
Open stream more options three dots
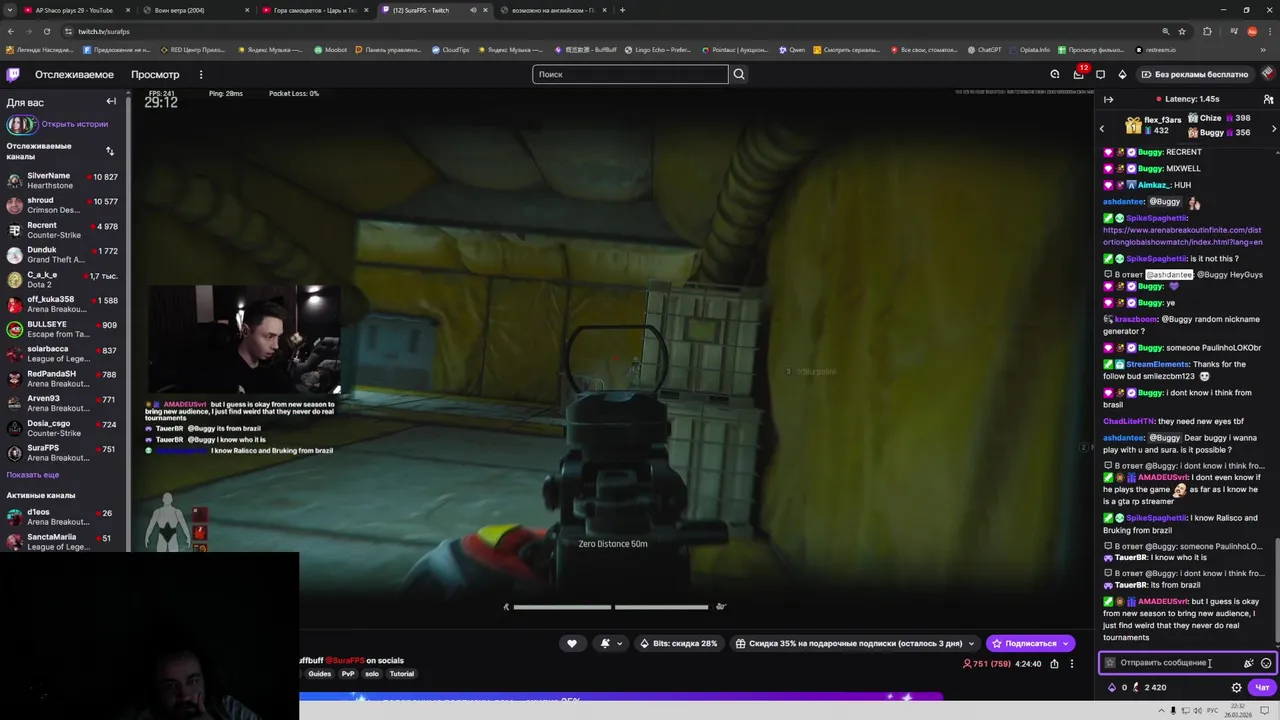tap(1071, 663)
